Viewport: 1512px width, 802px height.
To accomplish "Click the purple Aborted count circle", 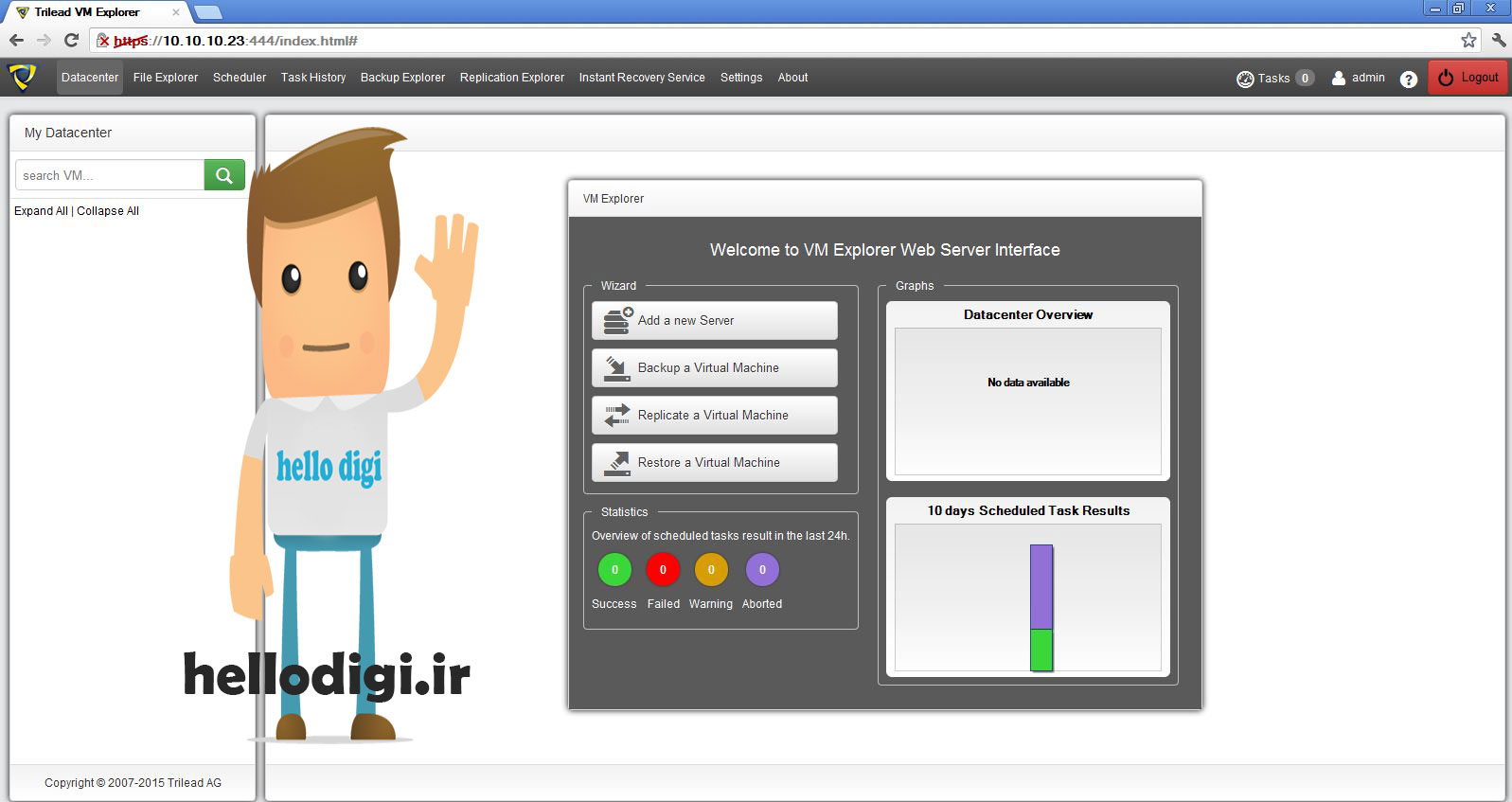I will (x=762, y=570).
